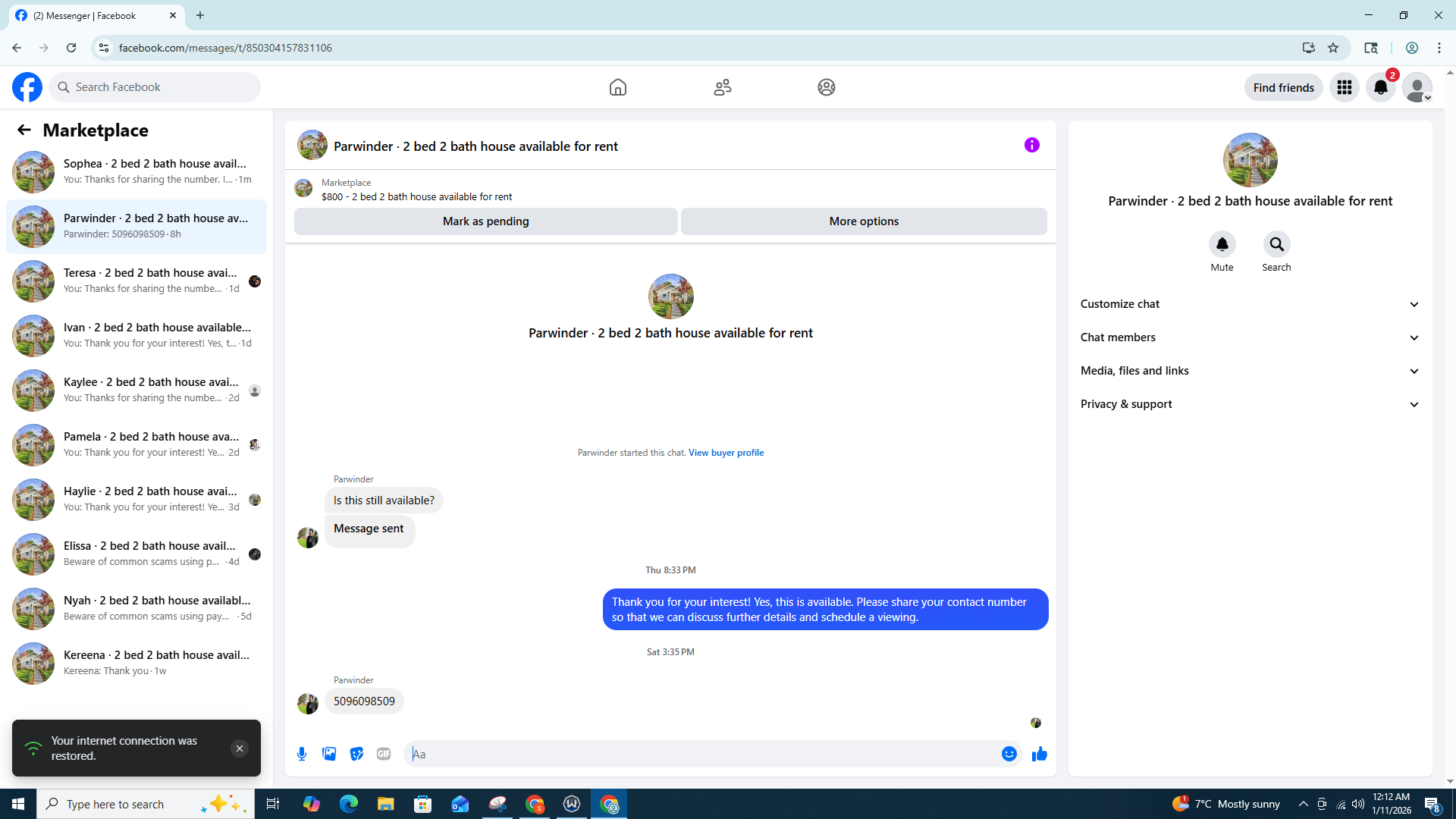Open Kereena's conversation
This screenshot has height=819, width=1456.
[x=136, y=664]
